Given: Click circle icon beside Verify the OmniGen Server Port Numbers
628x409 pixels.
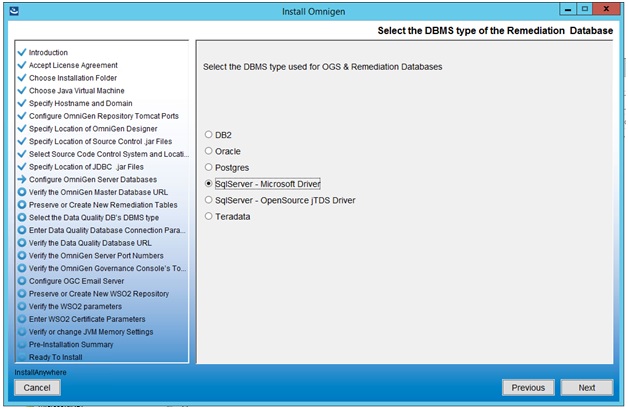Looking at the screenshot, I should coord(22,256).
